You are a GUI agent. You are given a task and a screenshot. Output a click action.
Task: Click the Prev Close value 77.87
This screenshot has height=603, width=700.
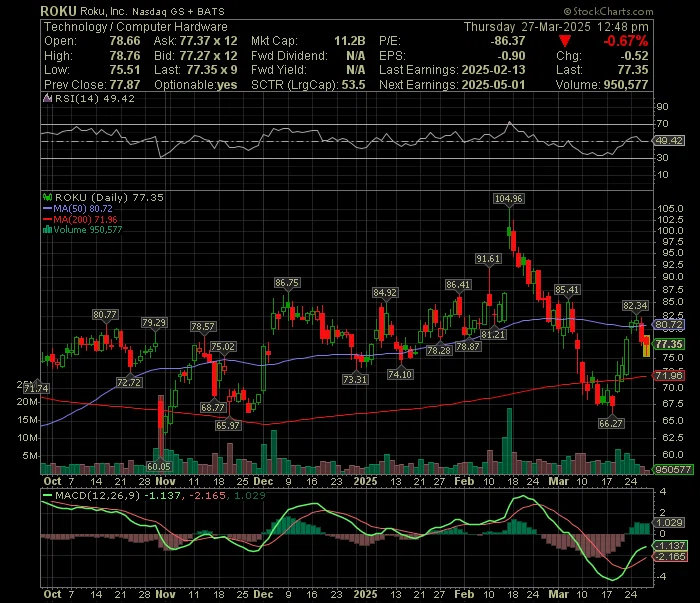click(125, 85)
